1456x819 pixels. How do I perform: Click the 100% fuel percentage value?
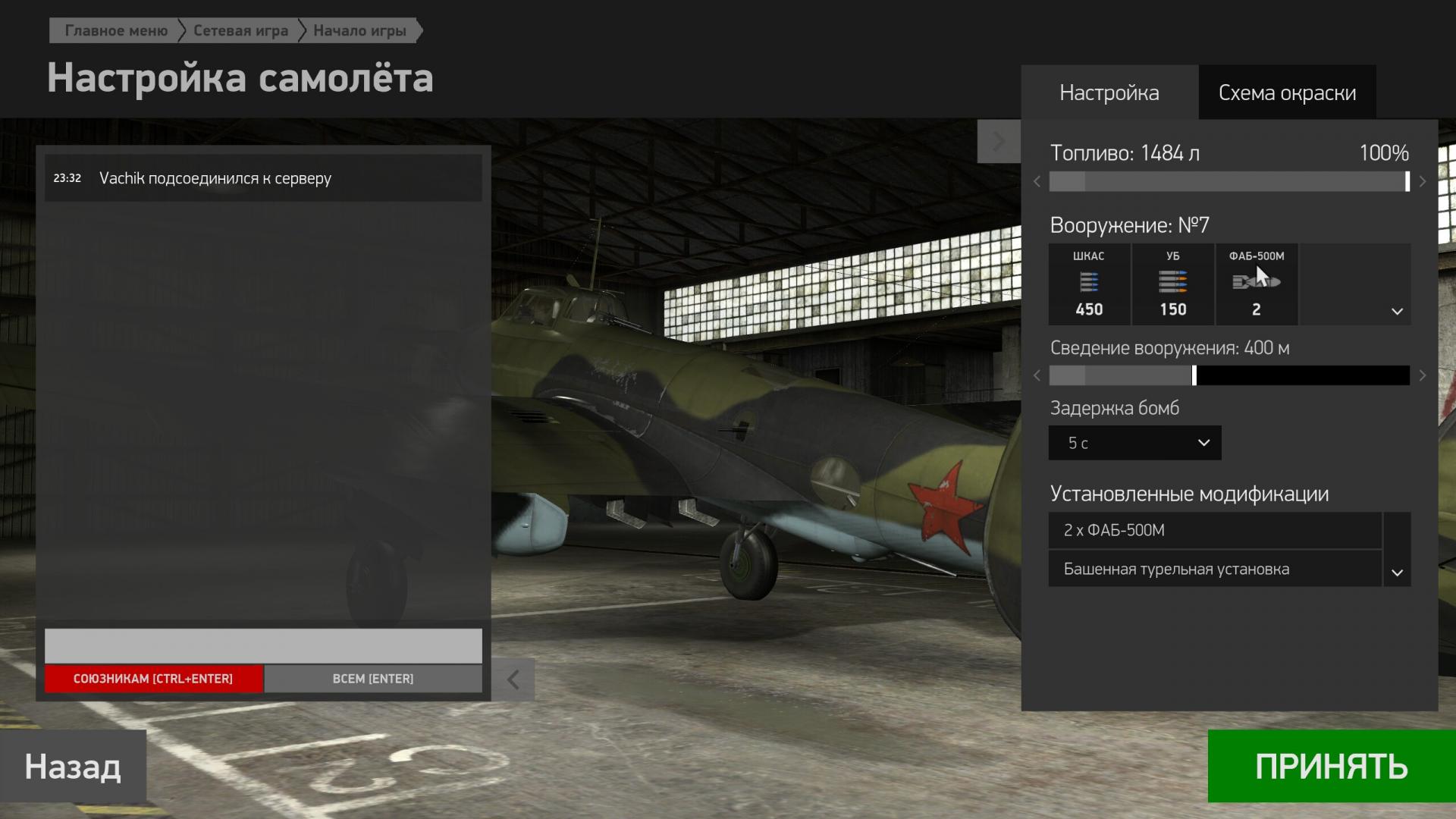pos(1384,153)
